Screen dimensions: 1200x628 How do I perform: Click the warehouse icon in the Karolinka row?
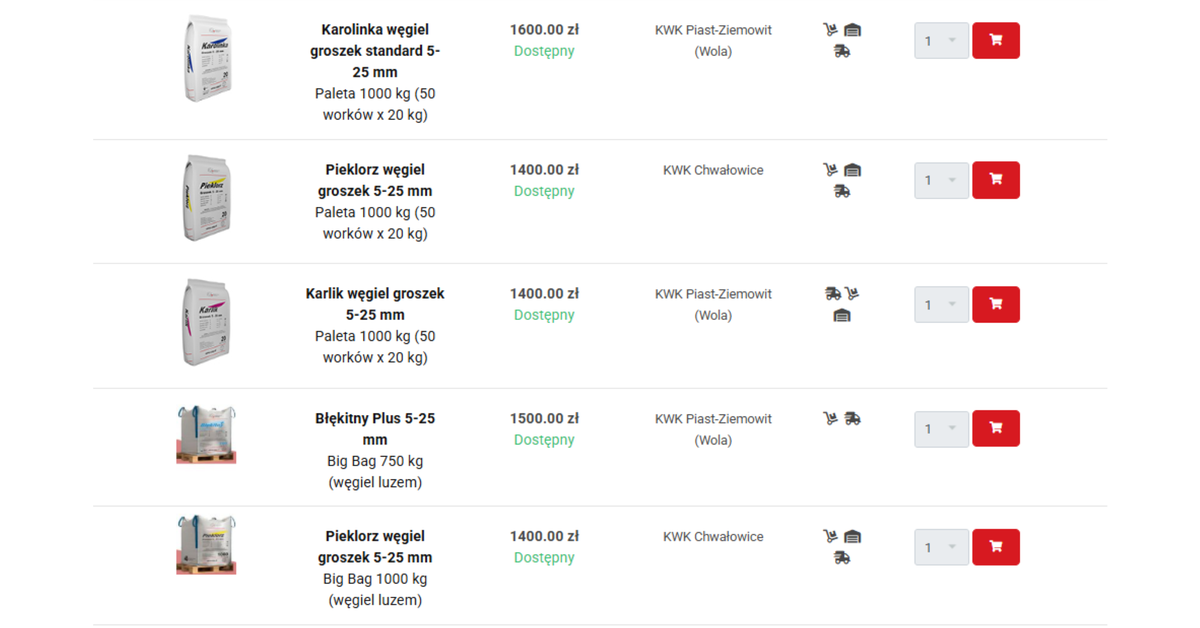pyautogui.click(x=853, y=30)
